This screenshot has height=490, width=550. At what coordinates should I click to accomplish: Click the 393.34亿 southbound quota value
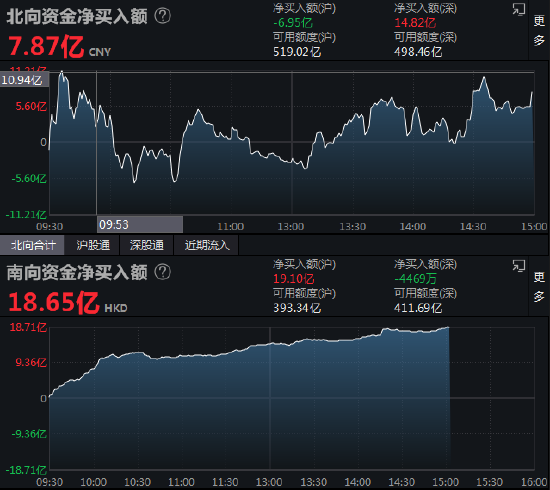click(x=297, y=308)
